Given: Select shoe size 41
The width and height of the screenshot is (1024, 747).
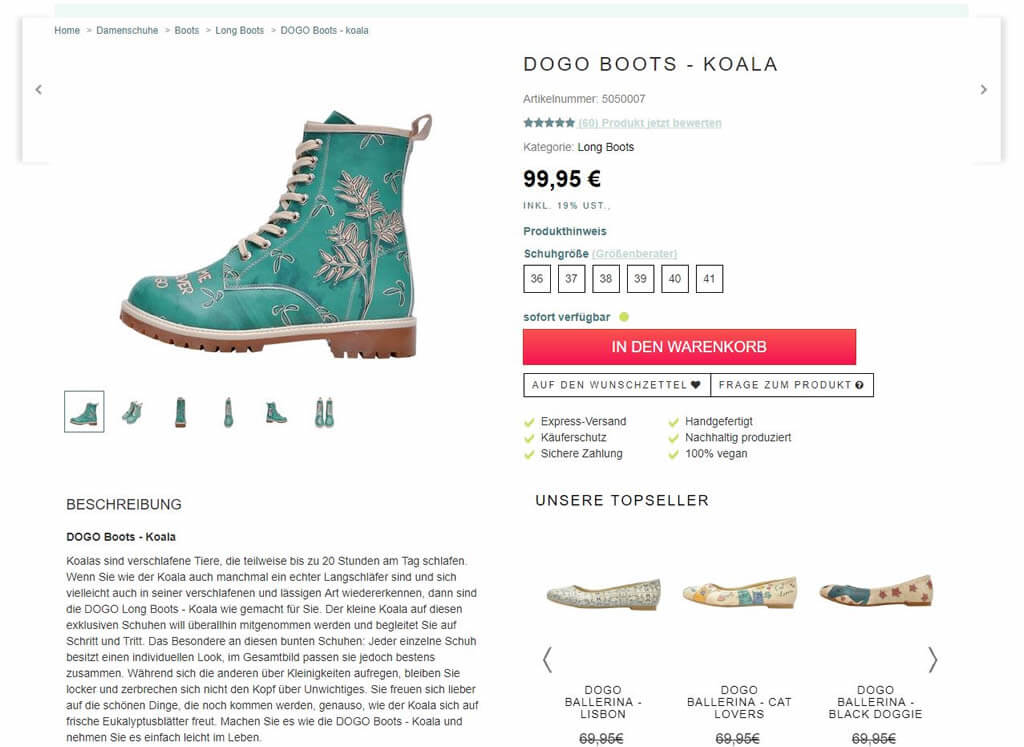Looking at the screenshot, I should (x=709, y=279).
